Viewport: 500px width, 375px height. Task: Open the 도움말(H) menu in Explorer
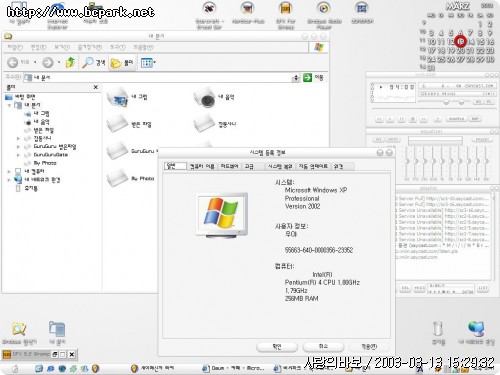point(143,48)
